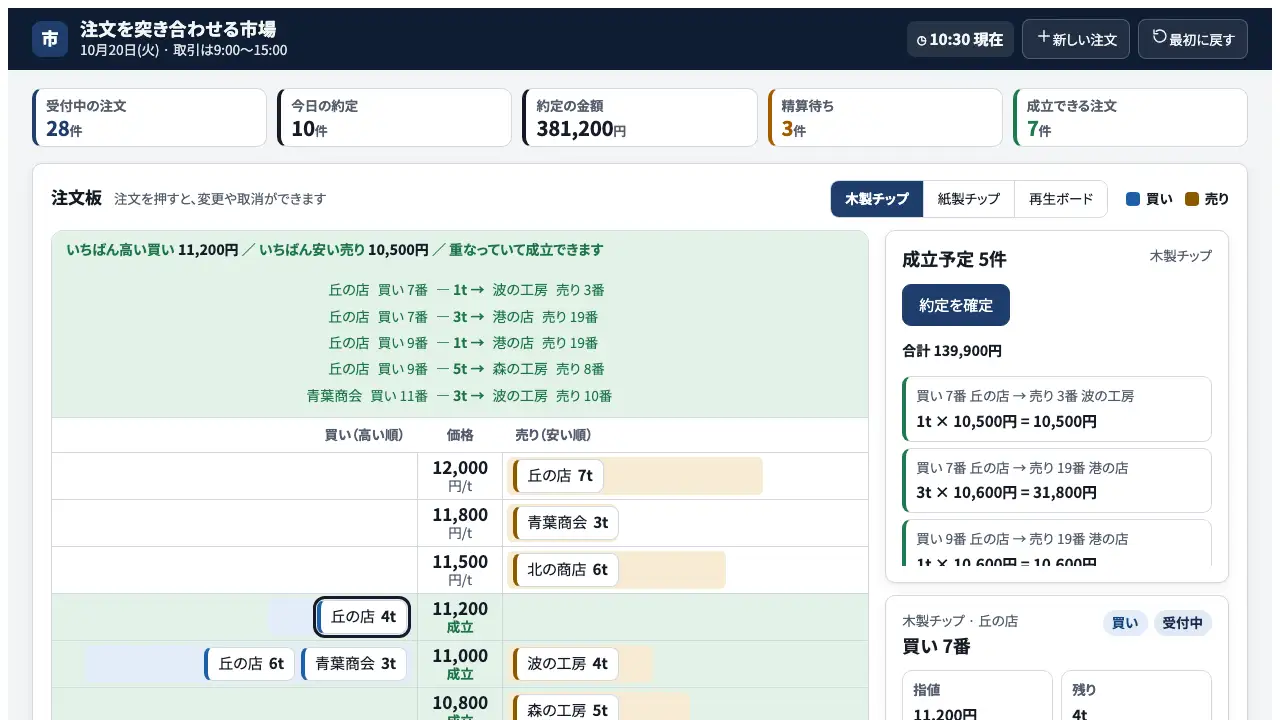The height and width of the screenshot is (720, 1280).
Task: Select the 波の工房 4t sell order
Action: coord(566,663)
